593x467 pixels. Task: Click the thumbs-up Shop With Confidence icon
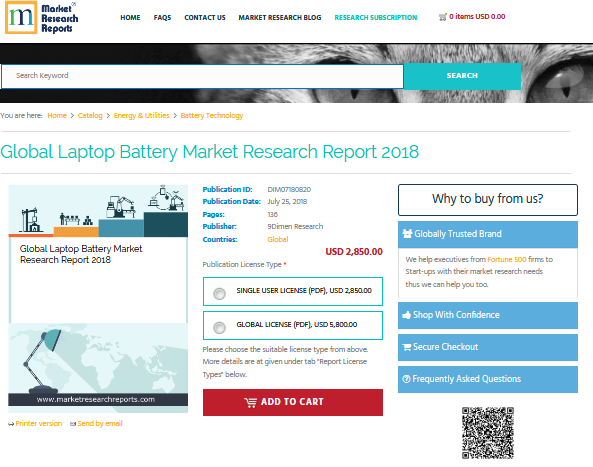click(407, 315)
